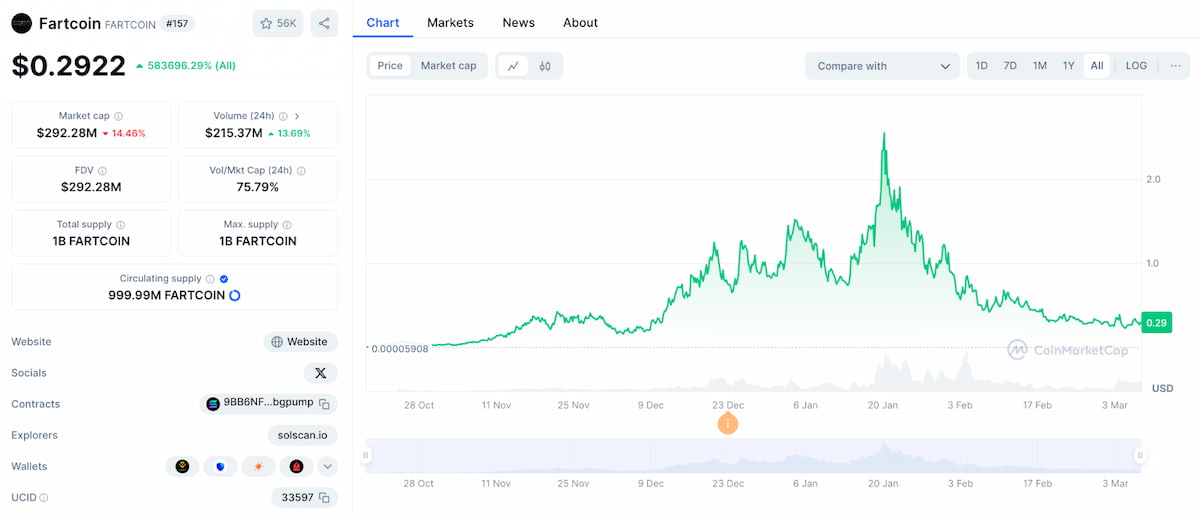Set chart range to 7D
This screenshot has height=515, width=1200.
(1010, 66)
